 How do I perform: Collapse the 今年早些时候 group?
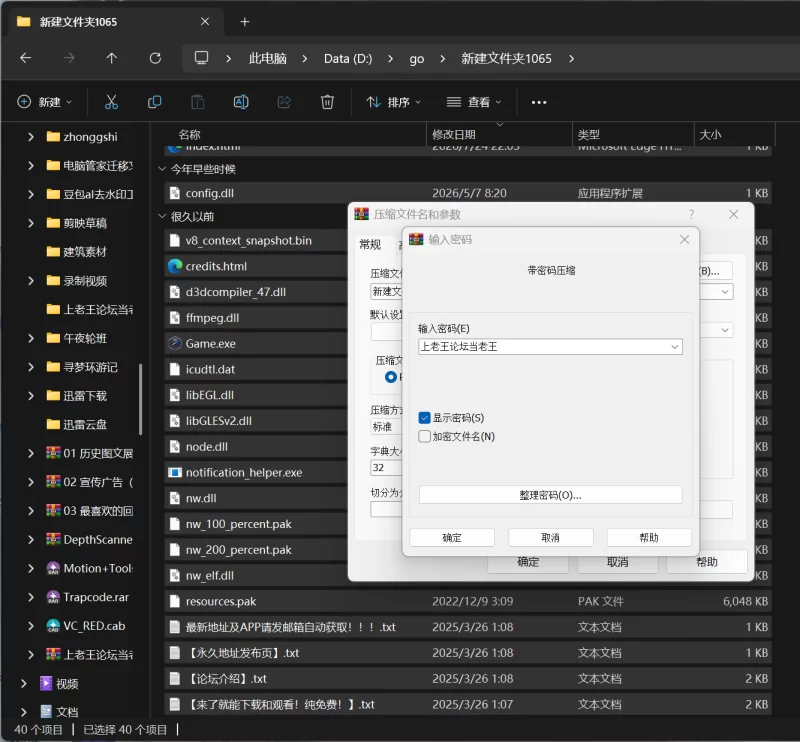tap(162, 169)
